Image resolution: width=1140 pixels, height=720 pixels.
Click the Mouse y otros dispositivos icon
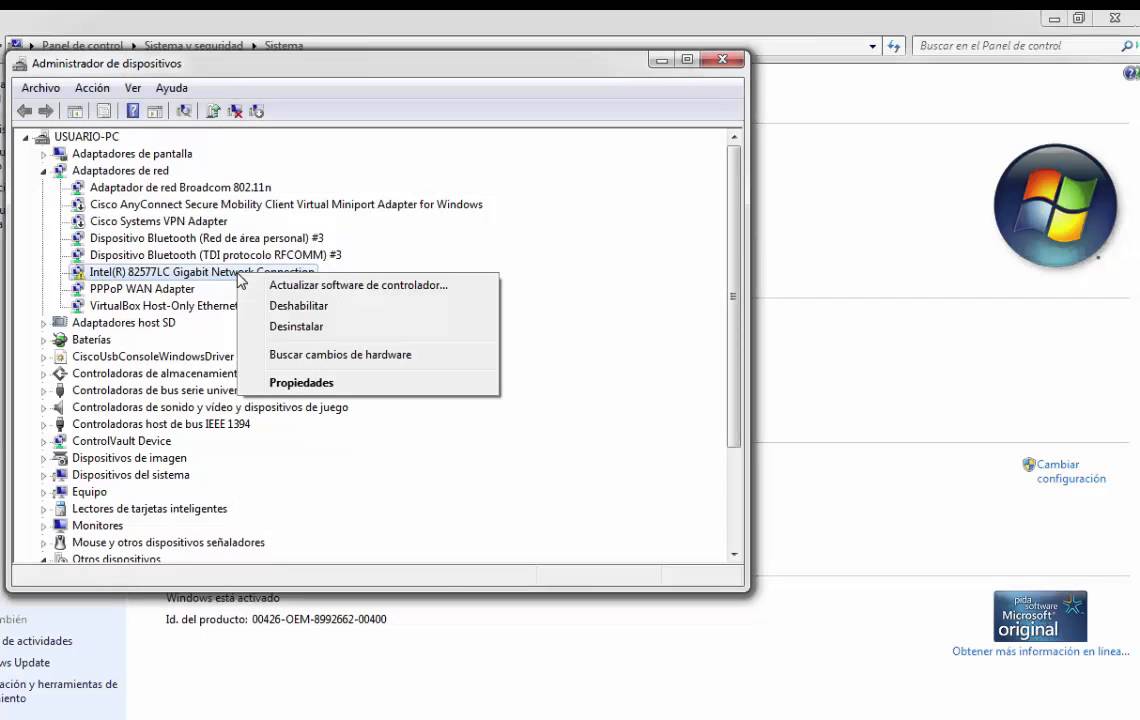[x=60, y=543]
